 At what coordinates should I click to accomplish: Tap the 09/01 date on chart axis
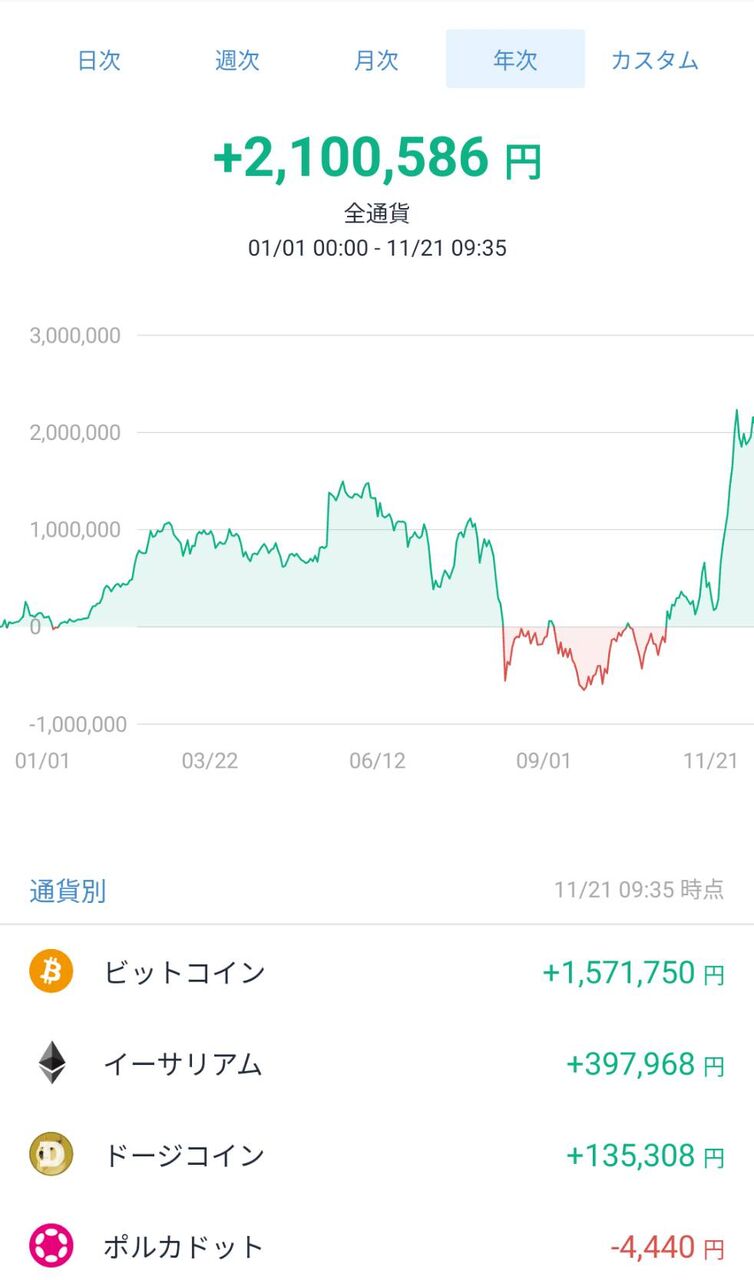[x=543, y=761]
